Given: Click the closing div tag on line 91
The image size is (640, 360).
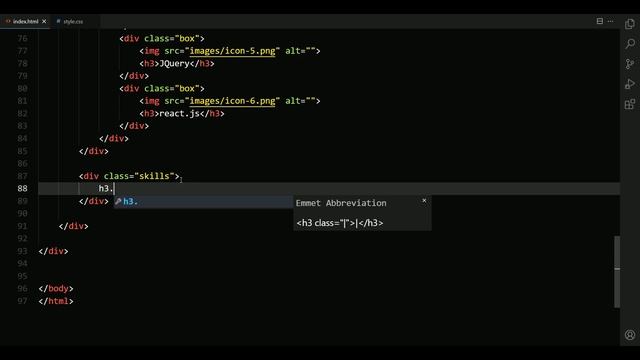Looking at the screenshot, I should (73, 226).
